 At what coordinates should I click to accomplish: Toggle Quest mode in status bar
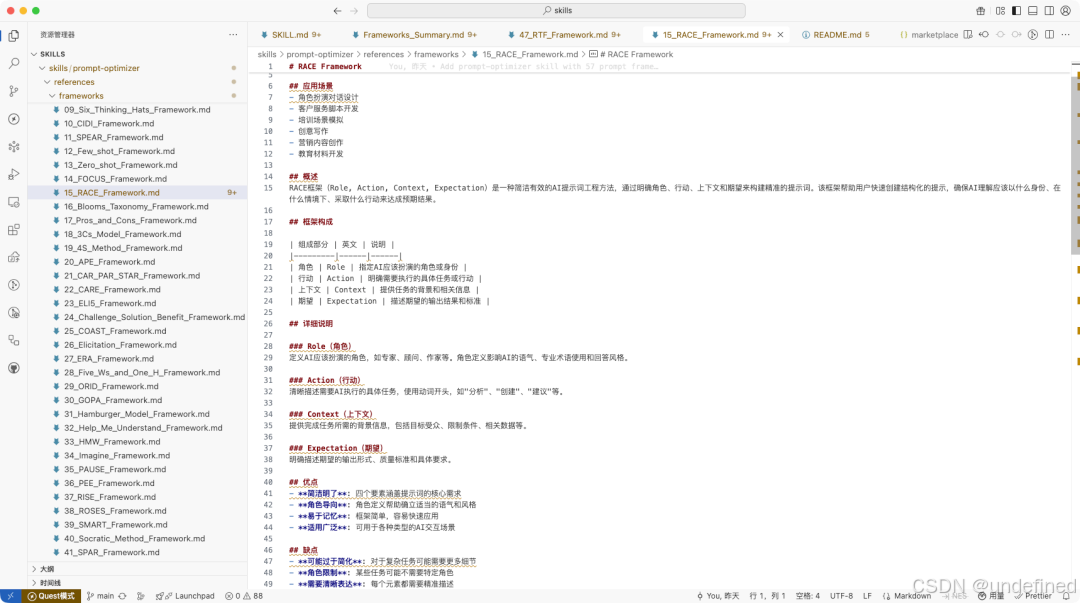tap(51, 596)
